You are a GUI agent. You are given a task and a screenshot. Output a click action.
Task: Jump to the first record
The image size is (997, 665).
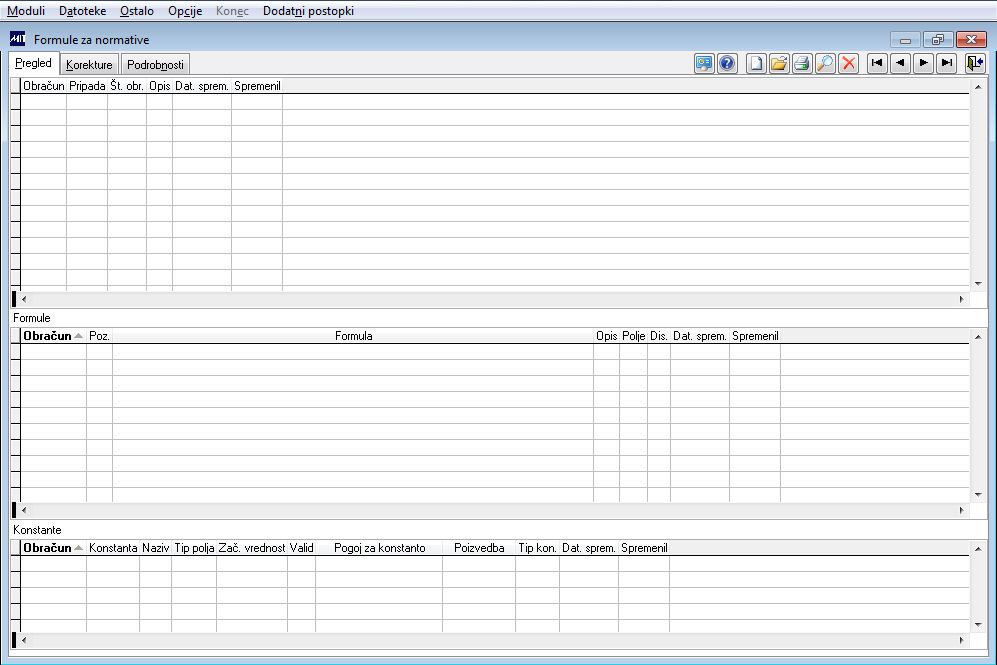coord(877,63)
